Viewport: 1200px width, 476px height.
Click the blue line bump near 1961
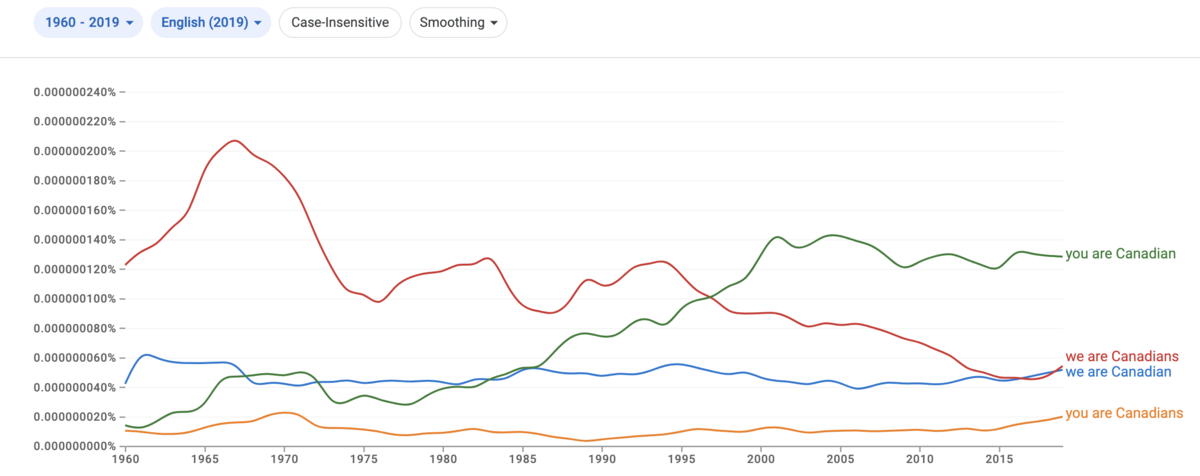click(x=146, y=354)
